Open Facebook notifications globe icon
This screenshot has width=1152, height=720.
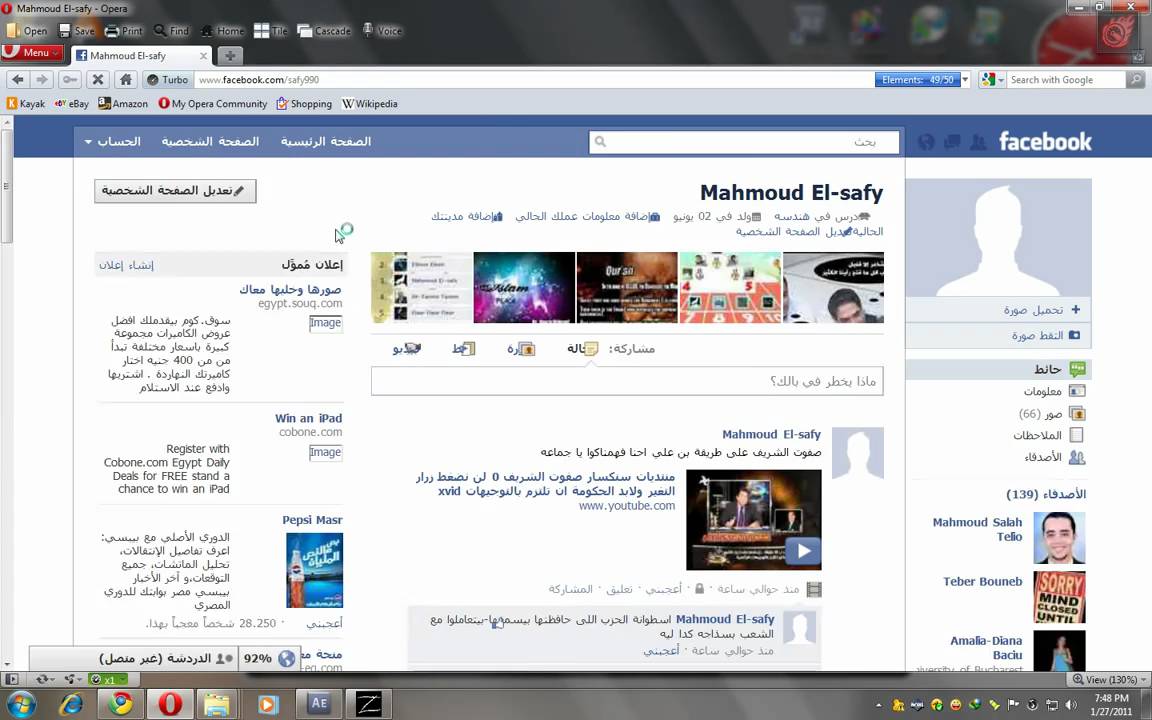click(926, 142)
